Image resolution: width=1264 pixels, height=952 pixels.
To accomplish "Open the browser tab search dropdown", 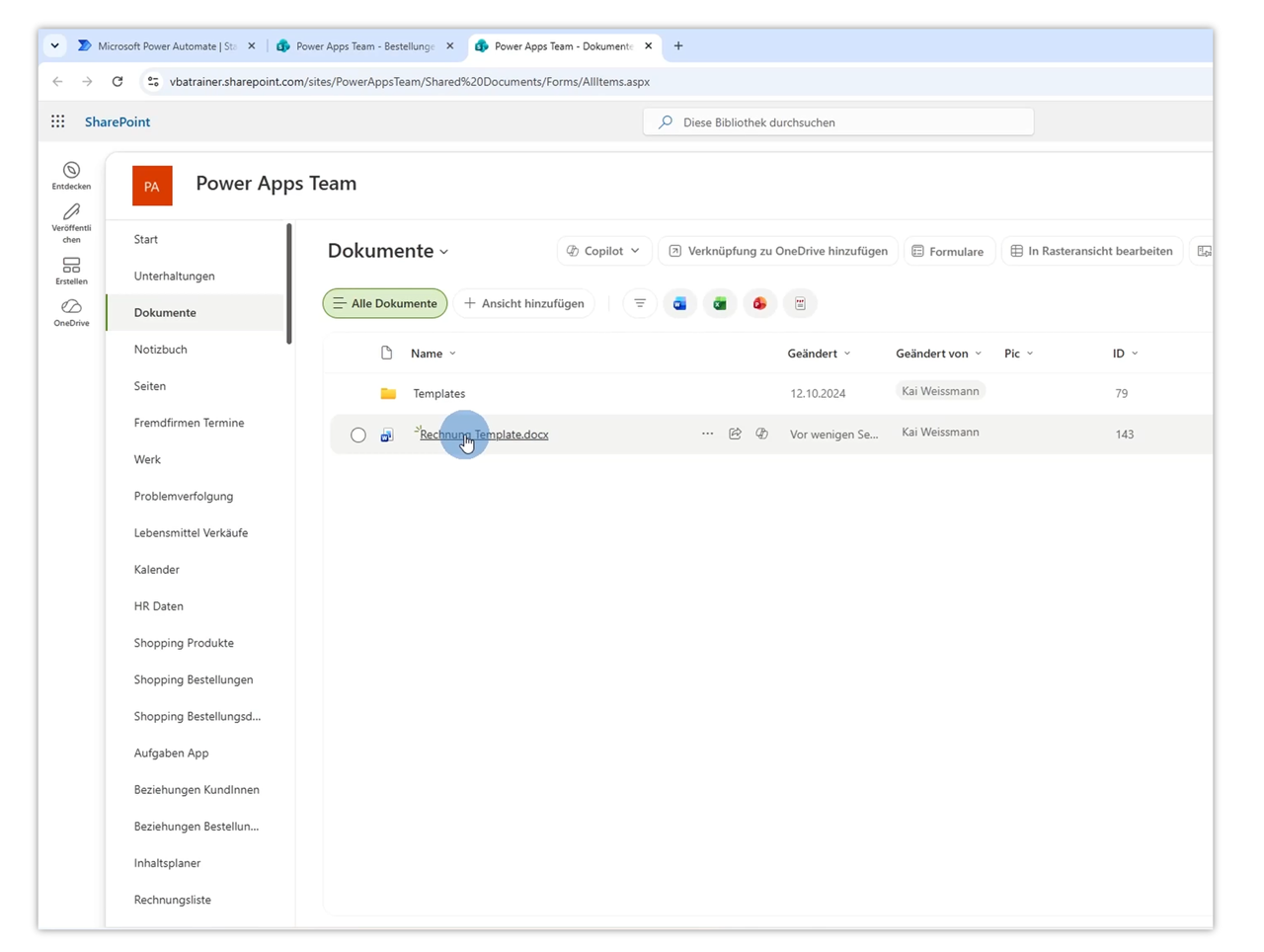I will point(55,45).
